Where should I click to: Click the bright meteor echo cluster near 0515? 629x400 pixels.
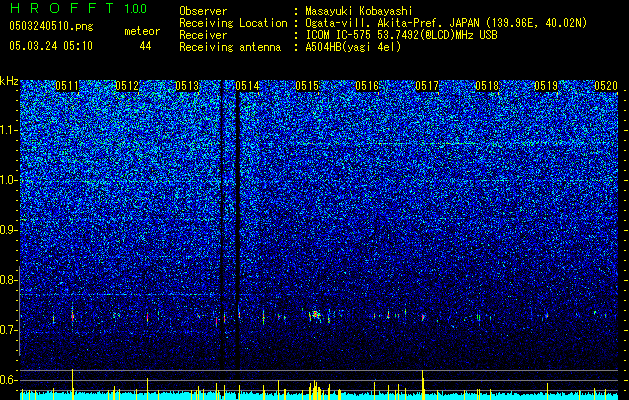point(315,315)
